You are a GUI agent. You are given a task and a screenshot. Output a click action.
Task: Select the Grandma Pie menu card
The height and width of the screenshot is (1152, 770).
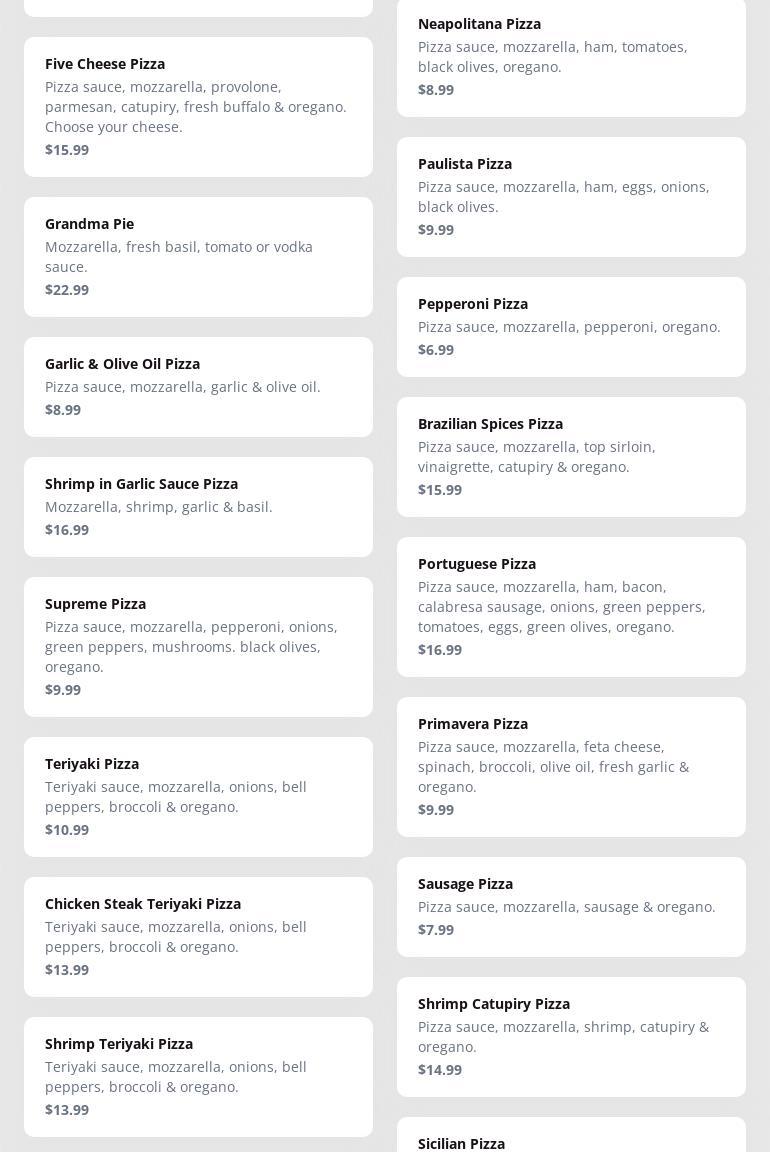click(198, 256)
